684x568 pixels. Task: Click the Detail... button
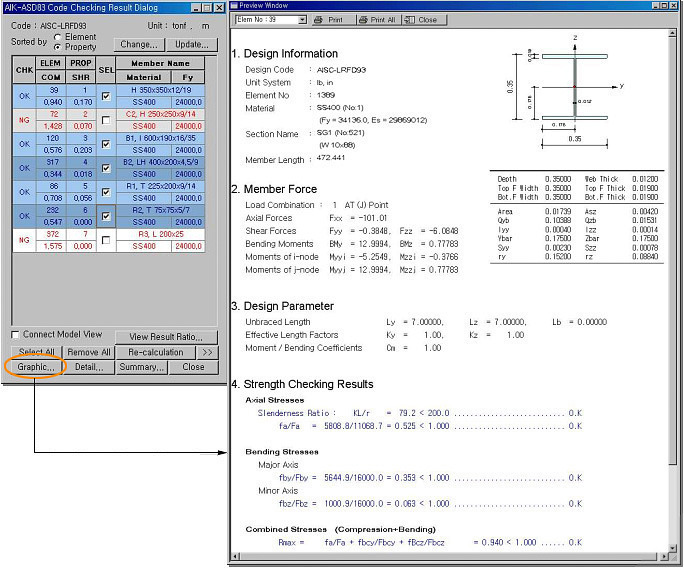pyautogui.click(x=89, y=367)
